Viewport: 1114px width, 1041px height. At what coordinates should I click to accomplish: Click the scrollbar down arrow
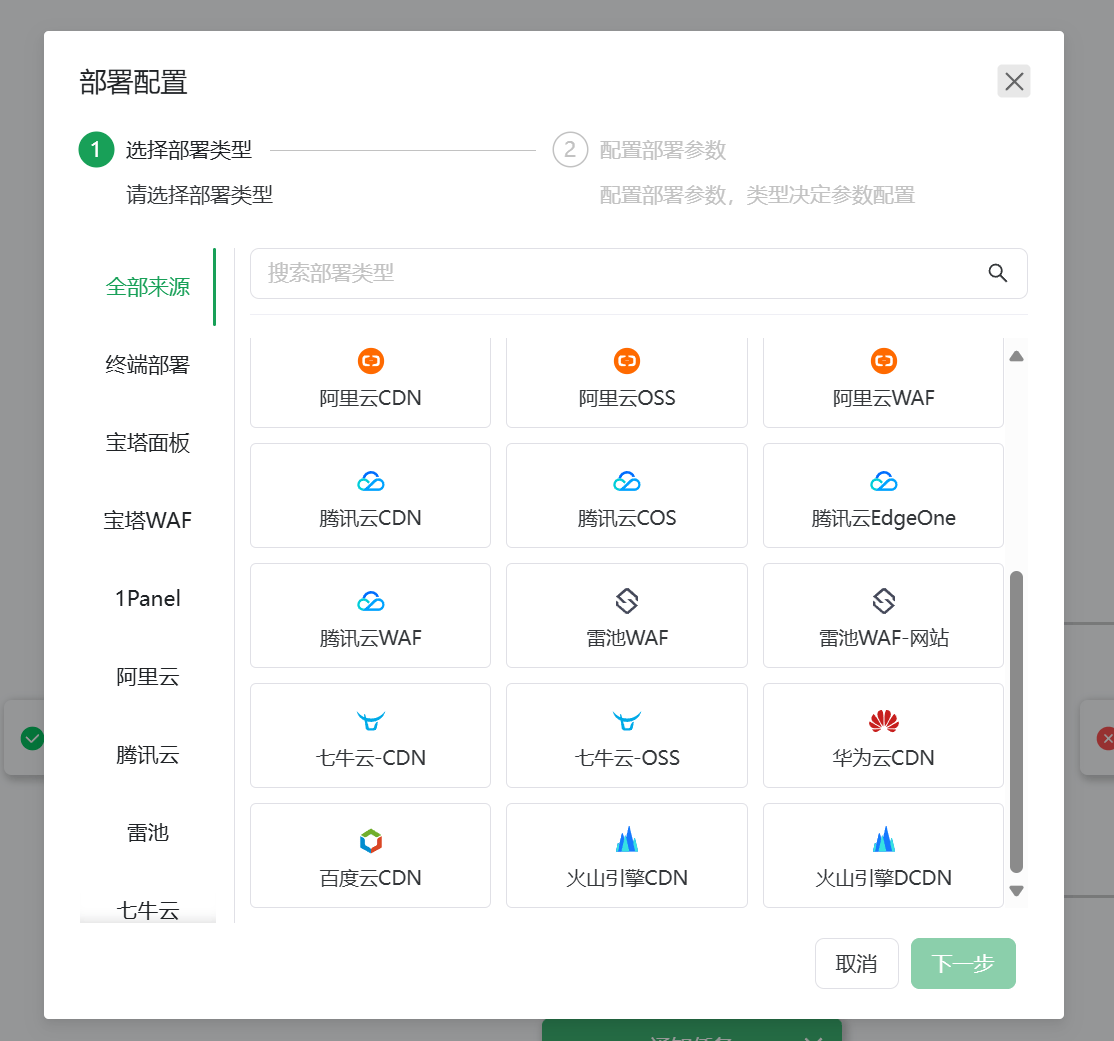(1017, 890)
